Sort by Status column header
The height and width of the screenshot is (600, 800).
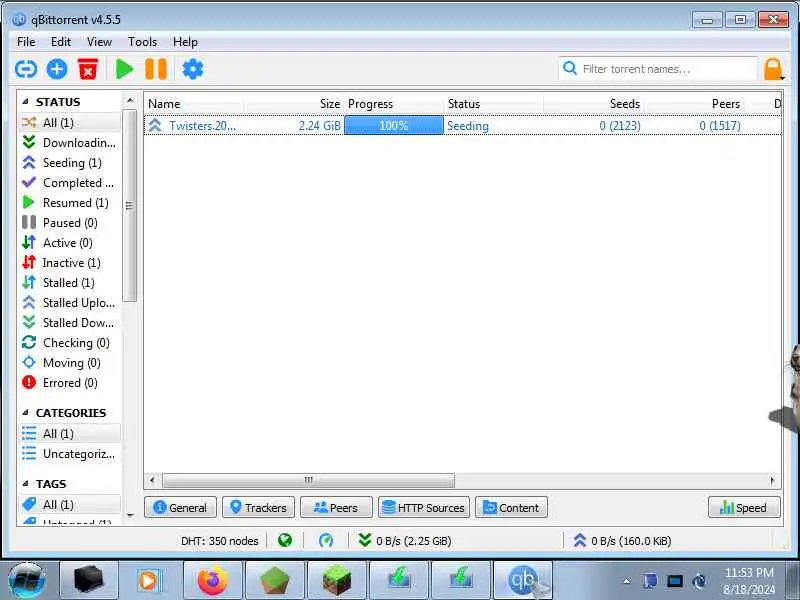click(493, 104)
